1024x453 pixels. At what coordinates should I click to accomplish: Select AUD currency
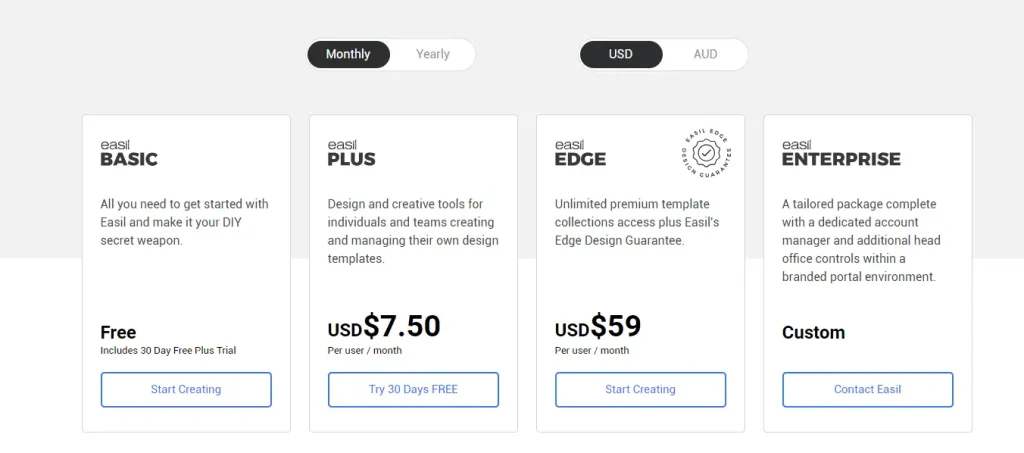pos(705,54)
